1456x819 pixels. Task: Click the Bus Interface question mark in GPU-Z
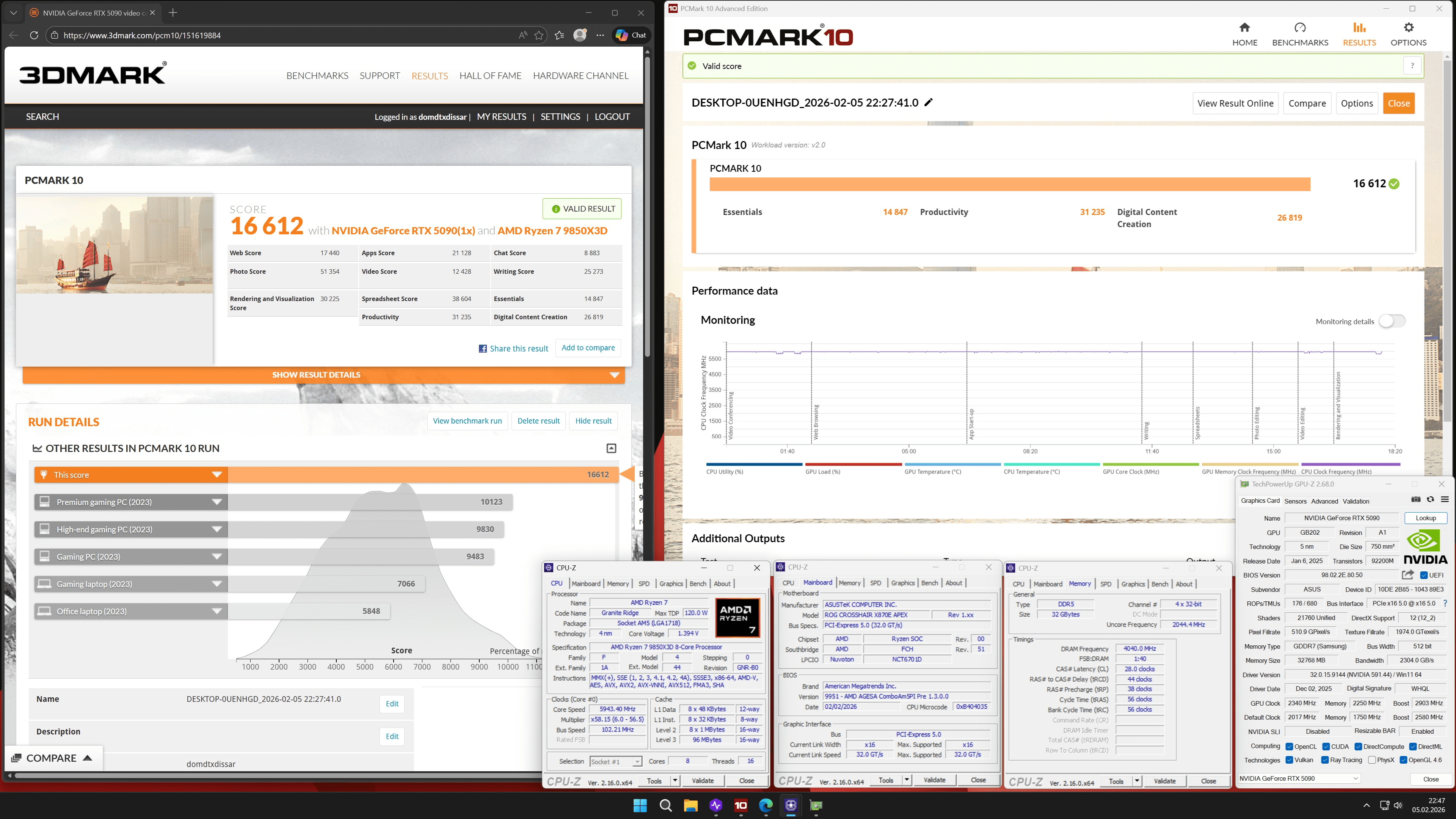pyautogui.click(x=1445, y=603)
